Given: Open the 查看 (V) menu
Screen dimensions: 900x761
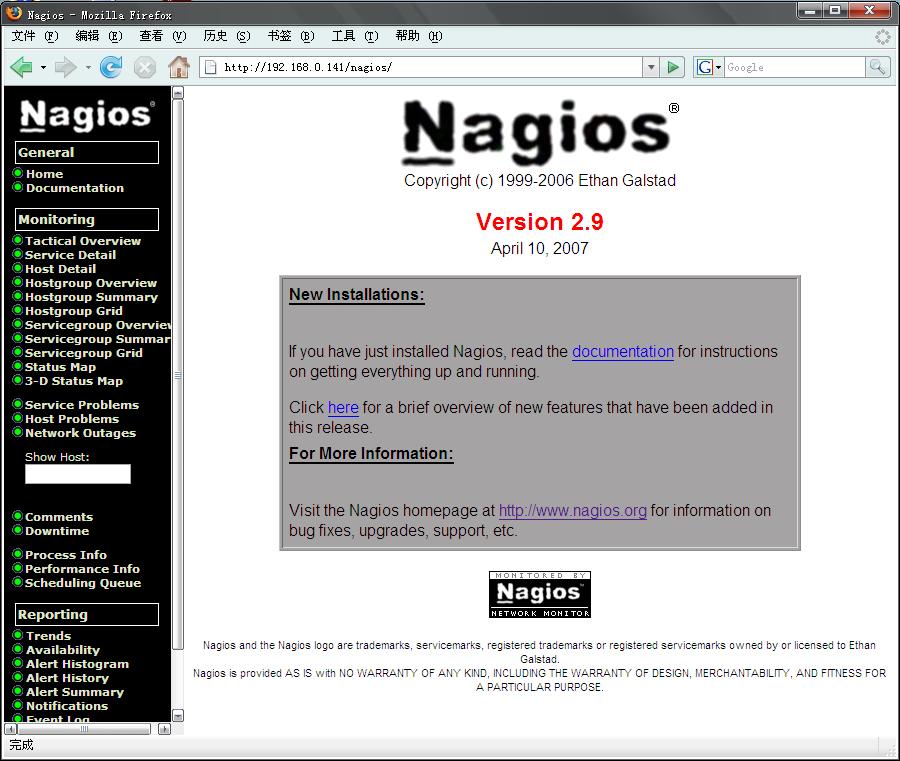Looking at the screenshot, I should point(162,36).
